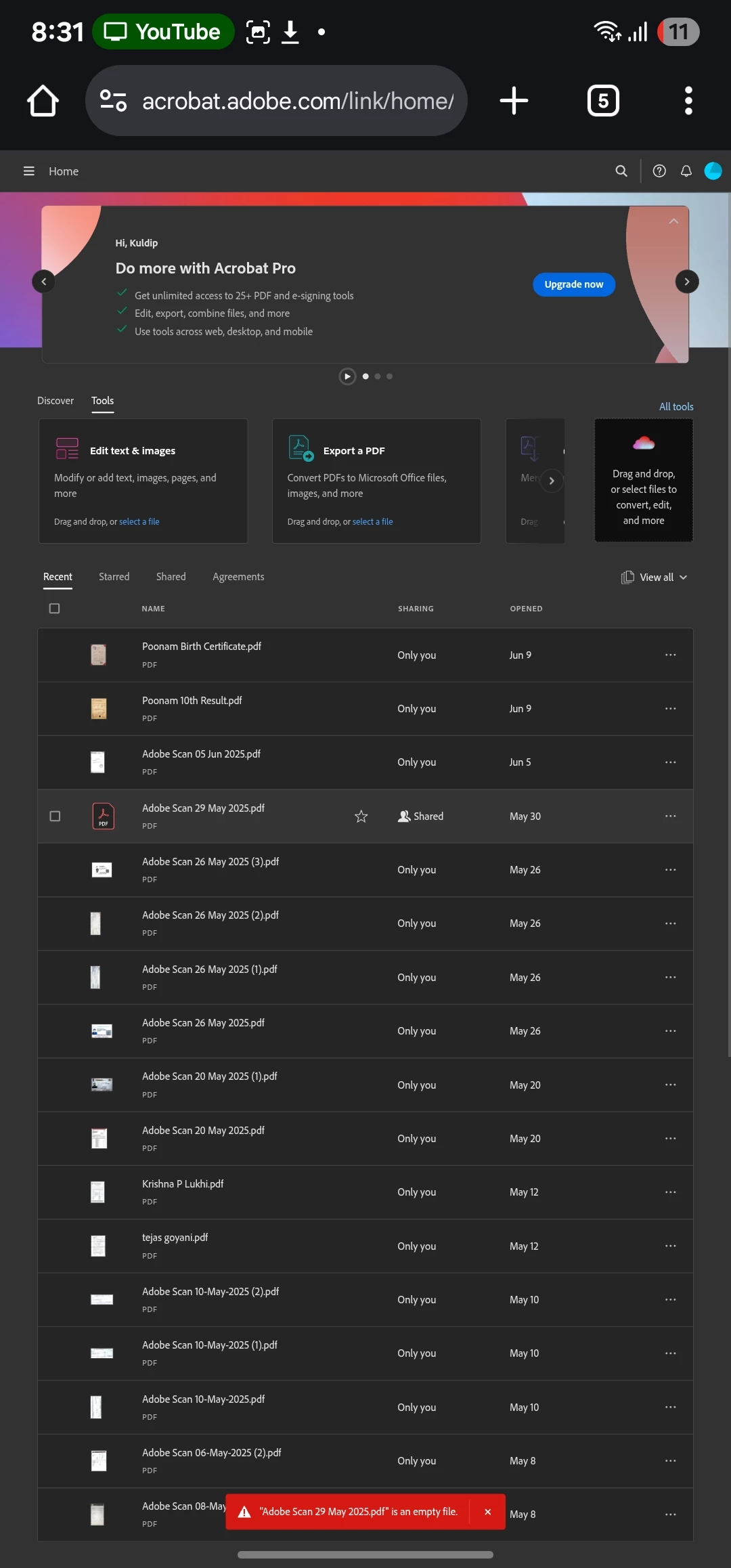Open more options for Adobe Scan 05 Jun 2025.pdf
The height and width of the screenshot is (1568, 731).
point(671,762)
